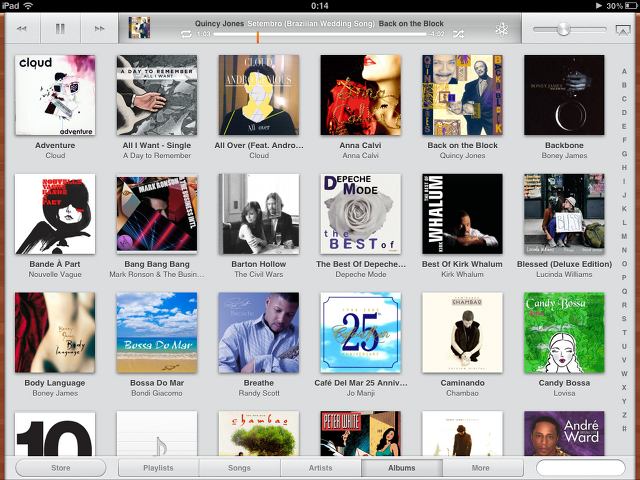Open the Store button
640x480 pixels.
pyautogui.click(x=60, y=468)
